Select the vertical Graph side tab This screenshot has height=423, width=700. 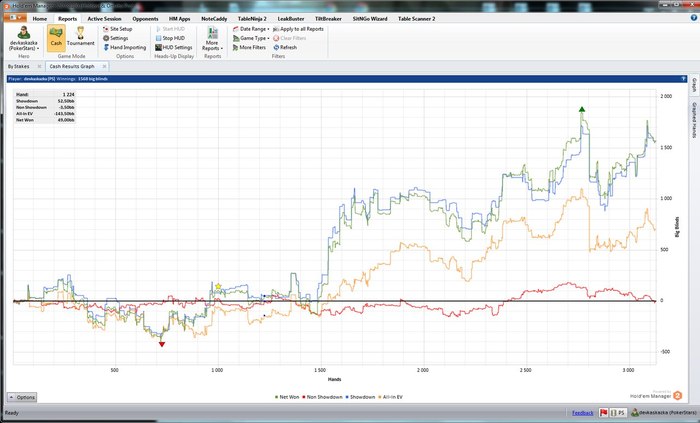point(695,84)
